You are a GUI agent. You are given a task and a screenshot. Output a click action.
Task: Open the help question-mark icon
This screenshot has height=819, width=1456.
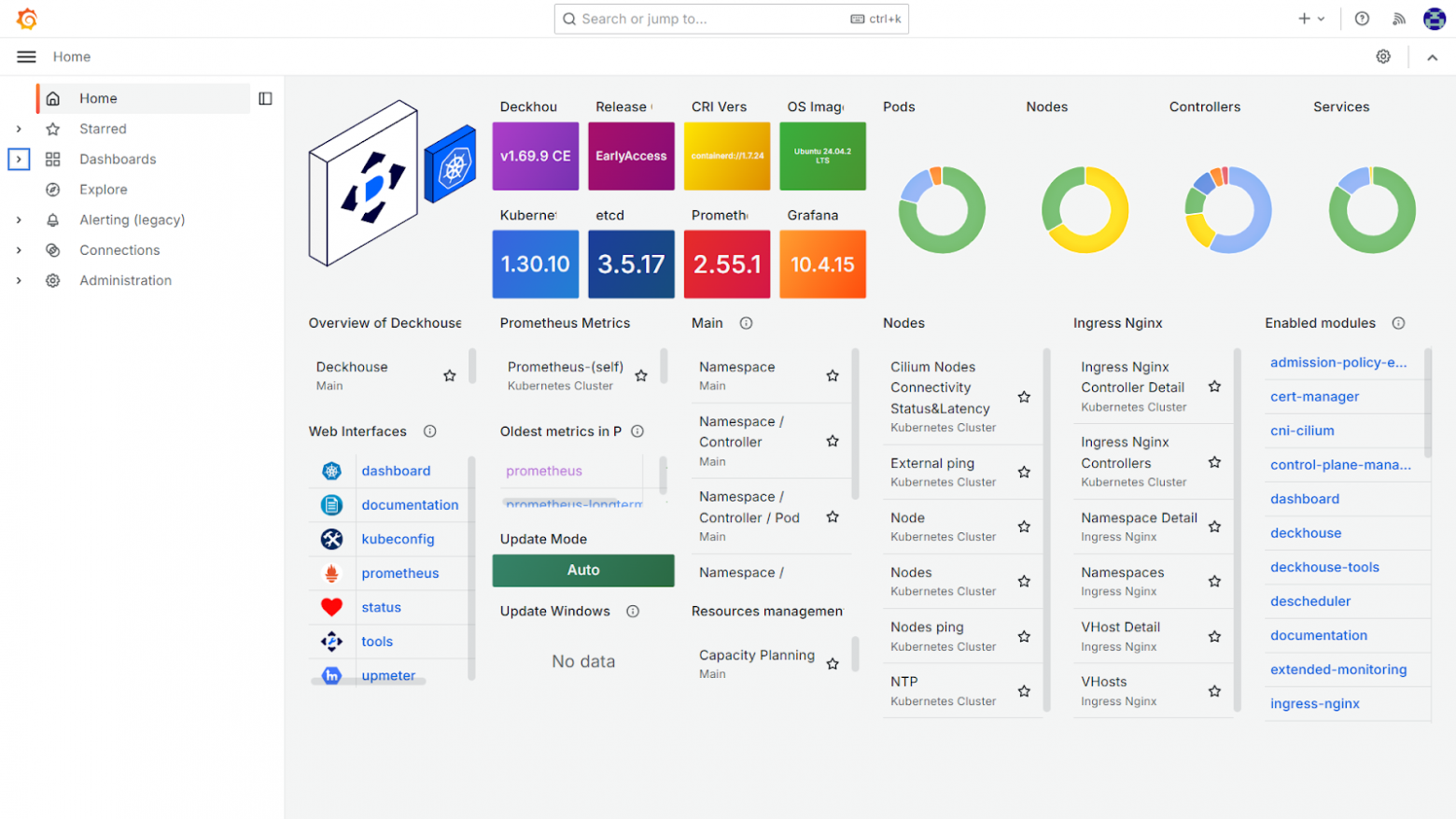click(1362, 19)
